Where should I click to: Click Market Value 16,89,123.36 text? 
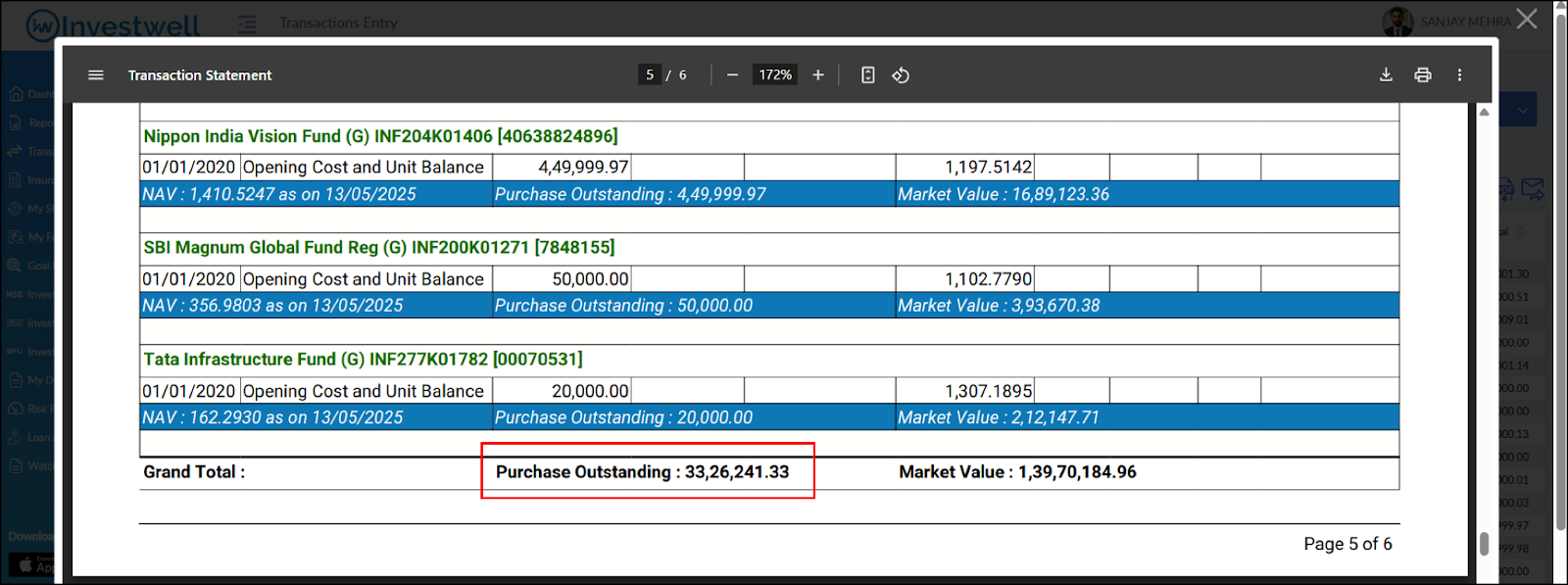coord(1004,194)
